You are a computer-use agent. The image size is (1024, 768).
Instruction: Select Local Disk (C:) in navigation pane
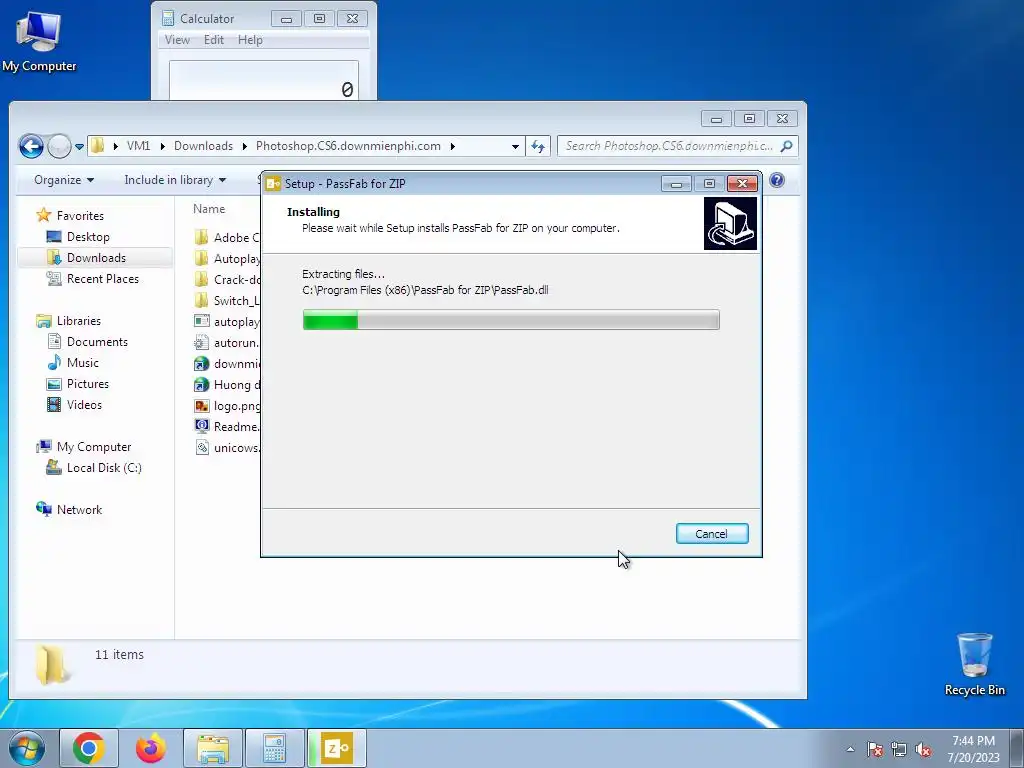(x=104, y=468)
